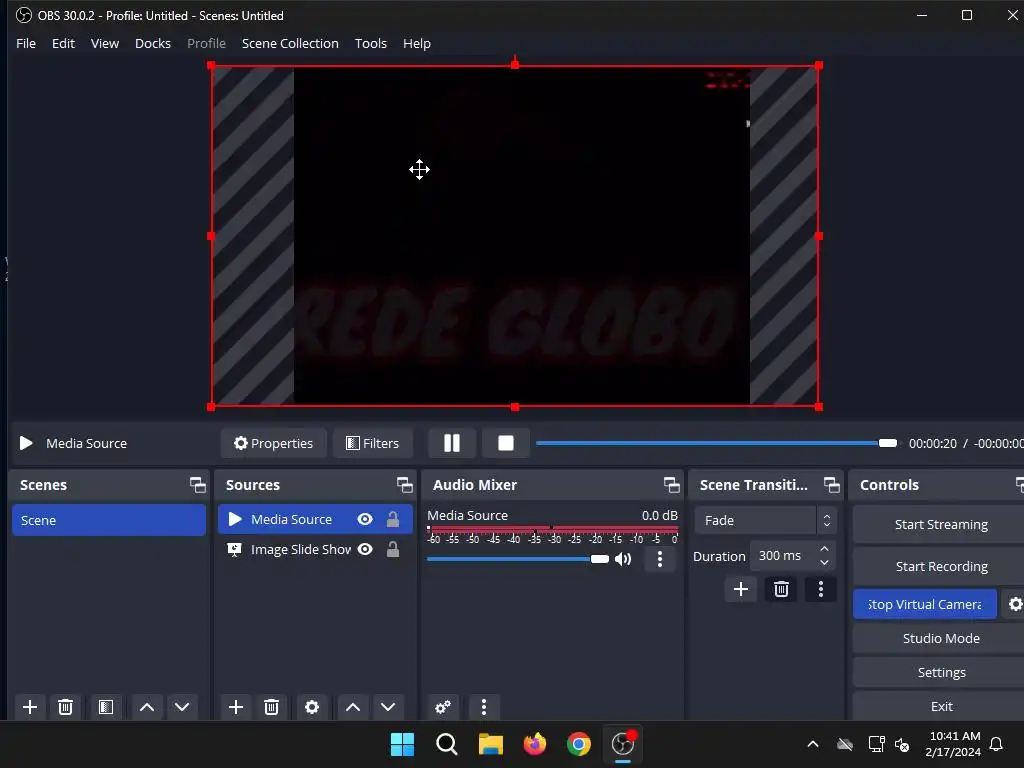1024x768 pixels.
Task: Open Media Source audio options menu
Action: coord(660,559)
